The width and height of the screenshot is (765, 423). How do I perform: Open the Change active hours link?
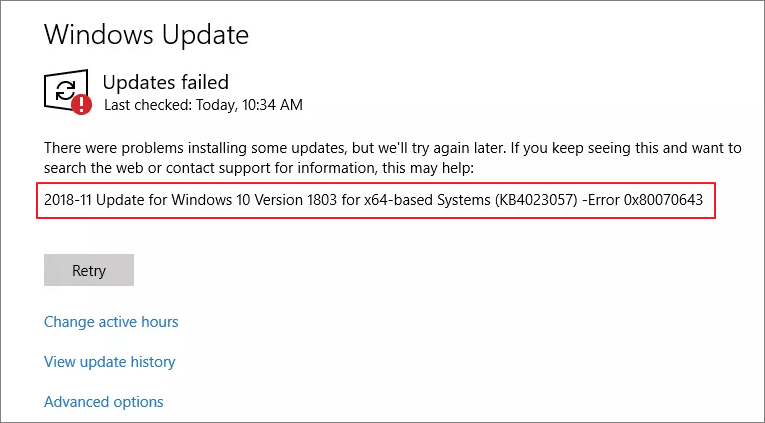coord(111,322)
